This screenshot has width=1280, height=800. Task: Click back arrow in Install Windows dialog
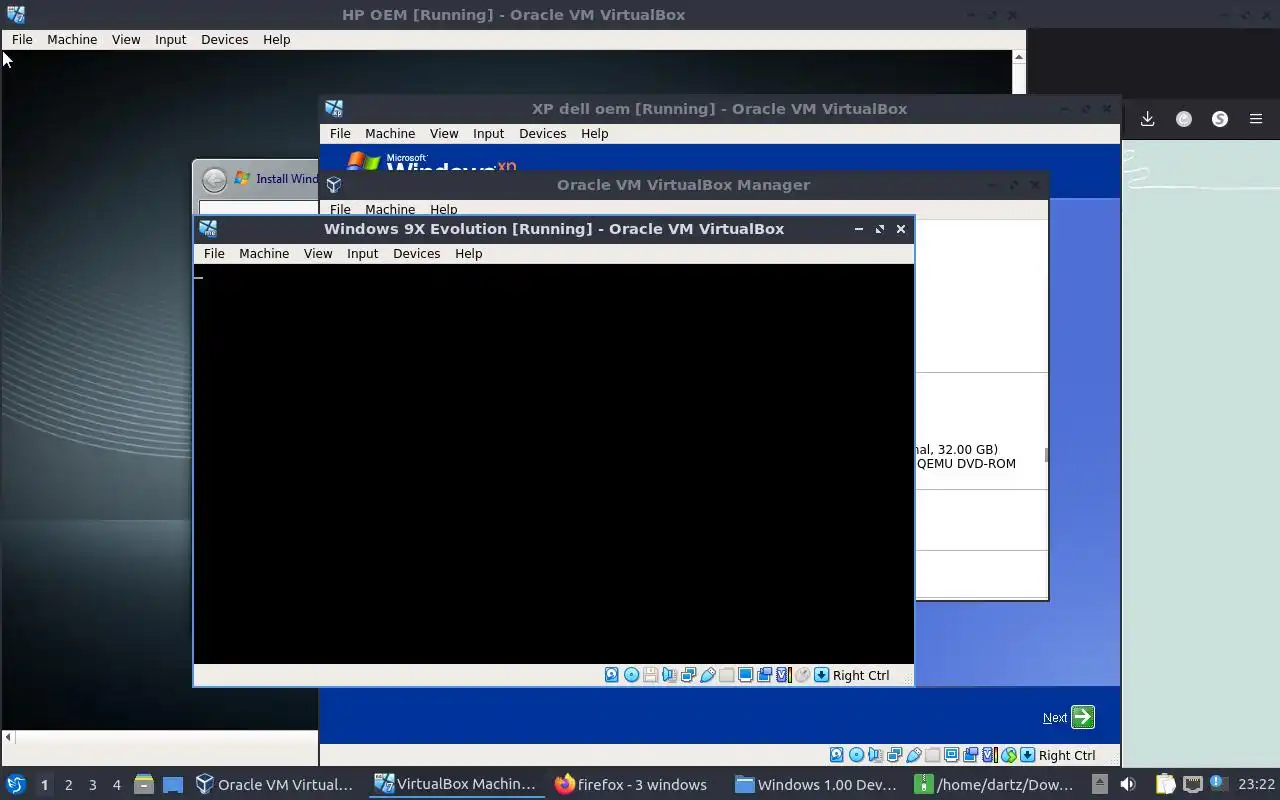click(x=214, y=179)
